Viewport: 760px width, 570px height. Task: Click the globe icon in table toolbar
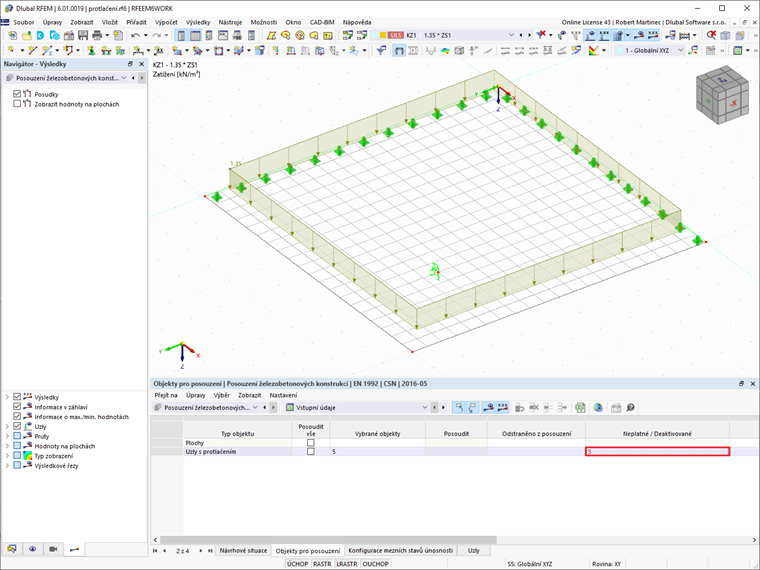(598, 408)
